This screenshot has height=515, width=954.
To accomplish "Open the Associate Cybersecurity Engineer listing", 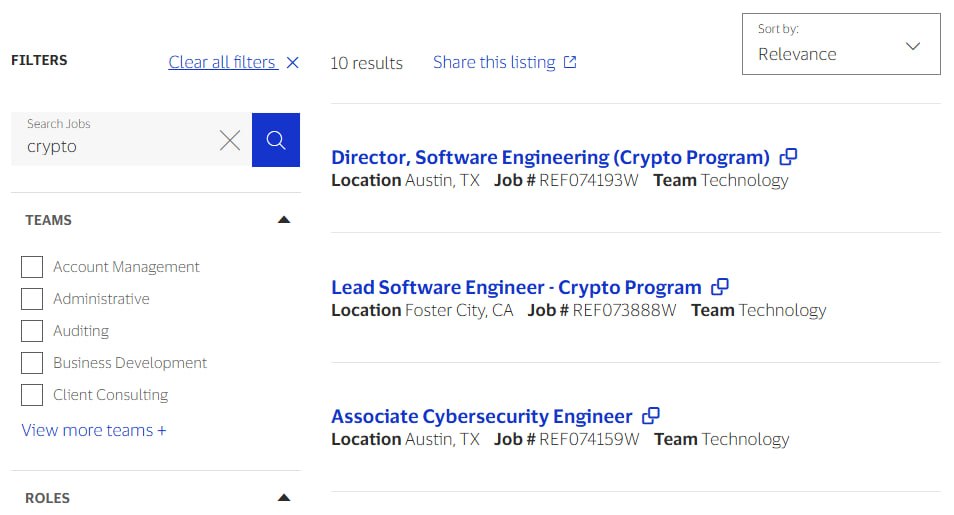I will (x=482, y=417).
